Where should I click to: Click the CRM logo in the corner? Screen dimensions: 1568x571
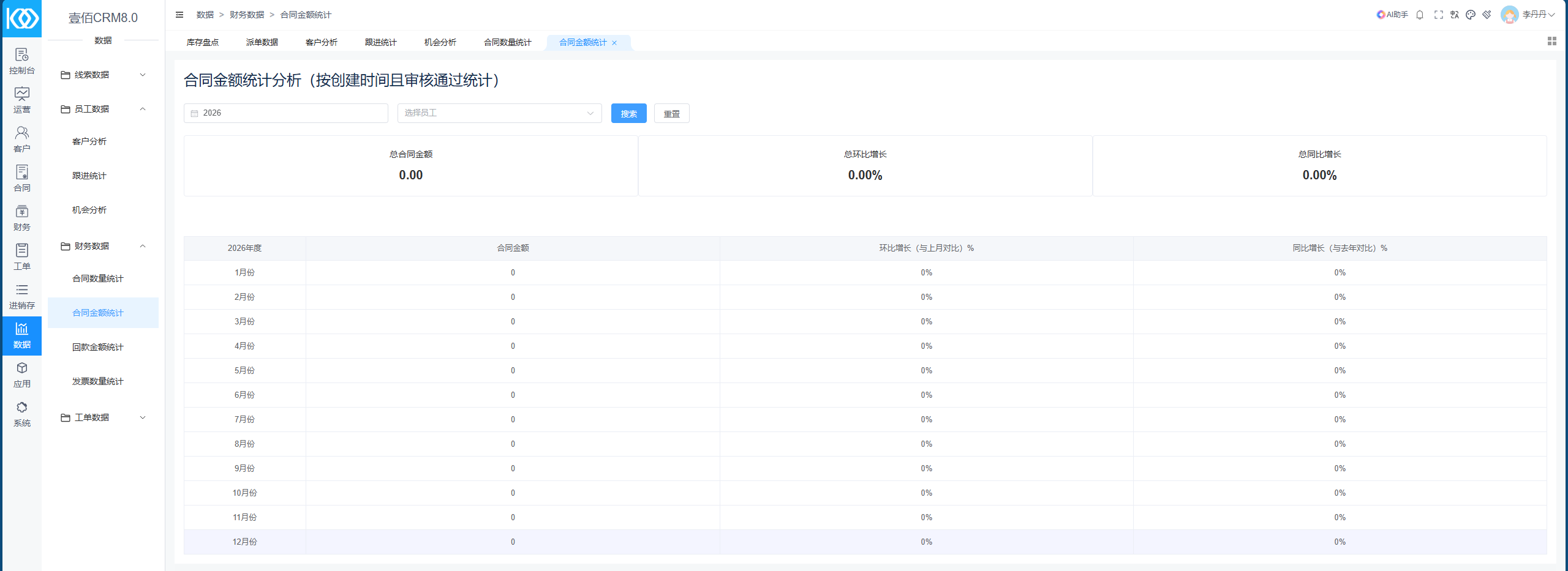22,18
